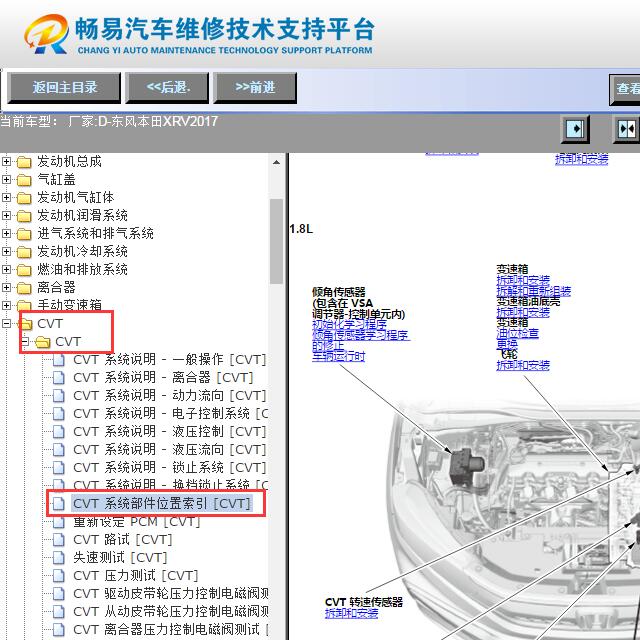The width and height of the screenshot is (640, 640).
Task: Click the double-arrow split panel icon
Action: (627, 129)
